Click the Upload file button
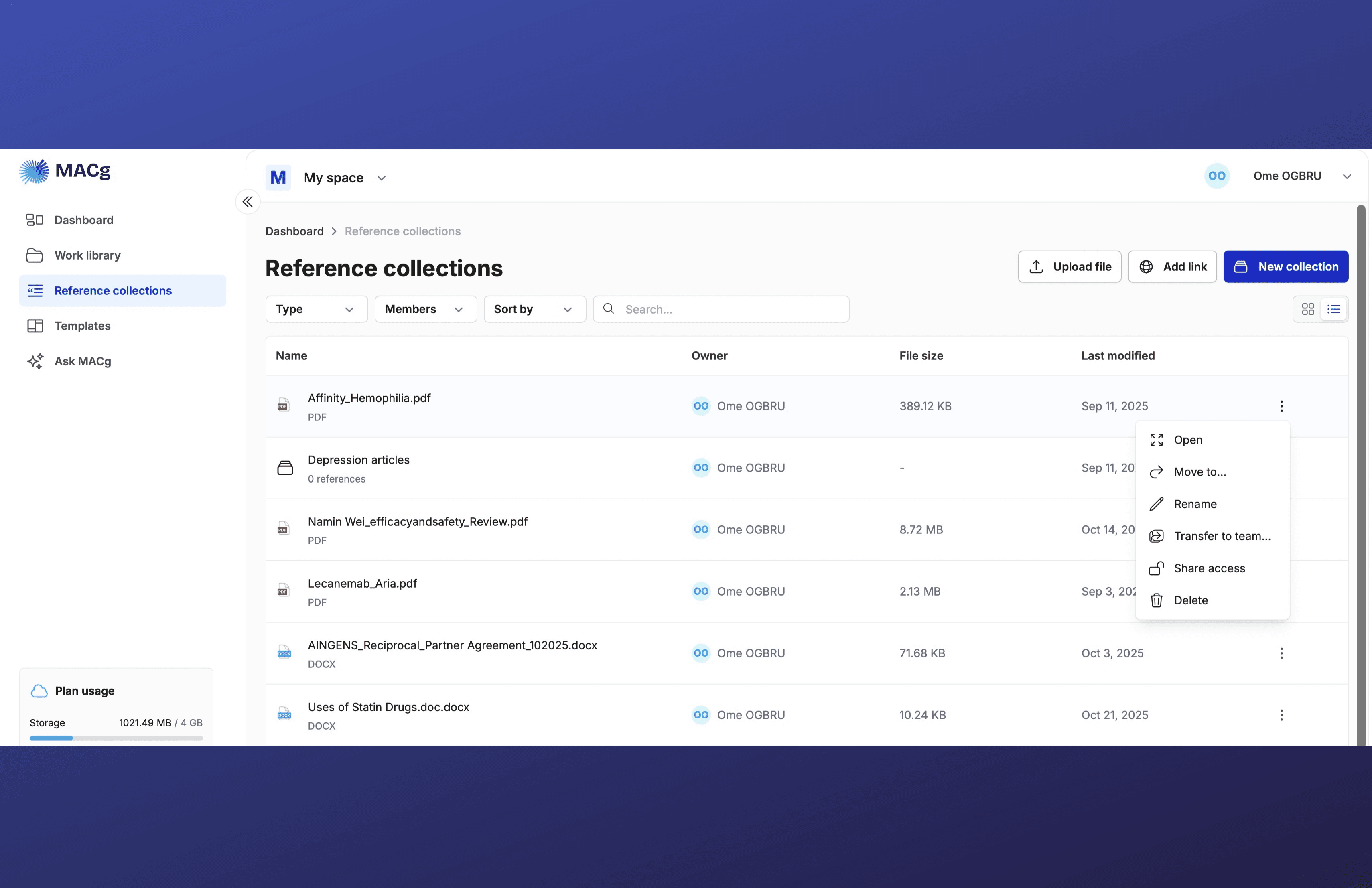 1070,267
